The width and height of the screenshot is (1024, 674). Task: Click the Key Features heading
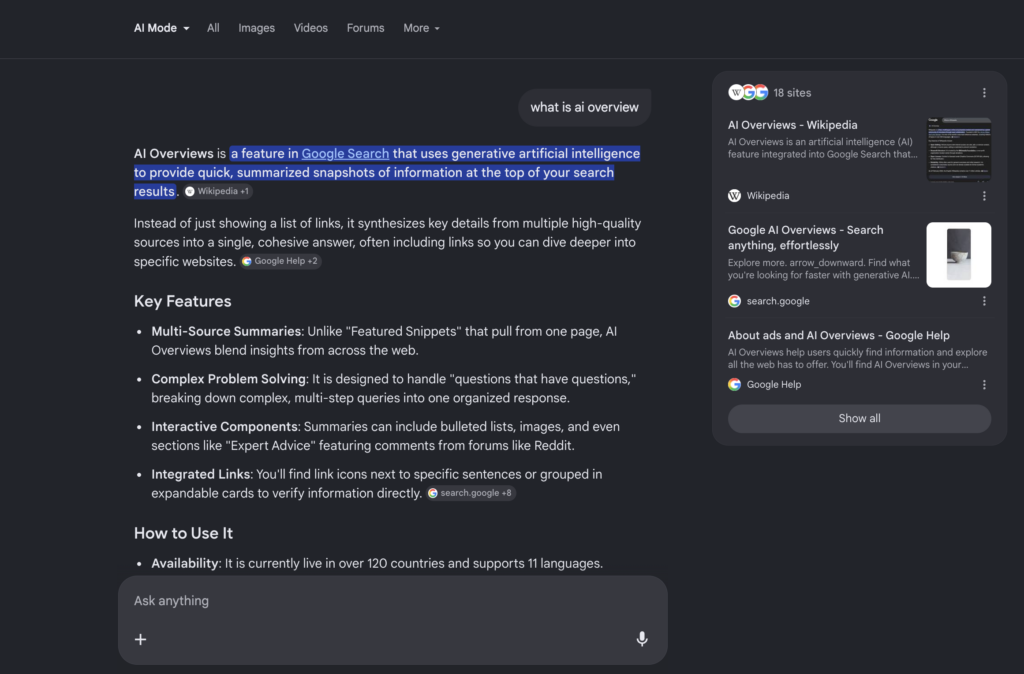coord(183,301)
